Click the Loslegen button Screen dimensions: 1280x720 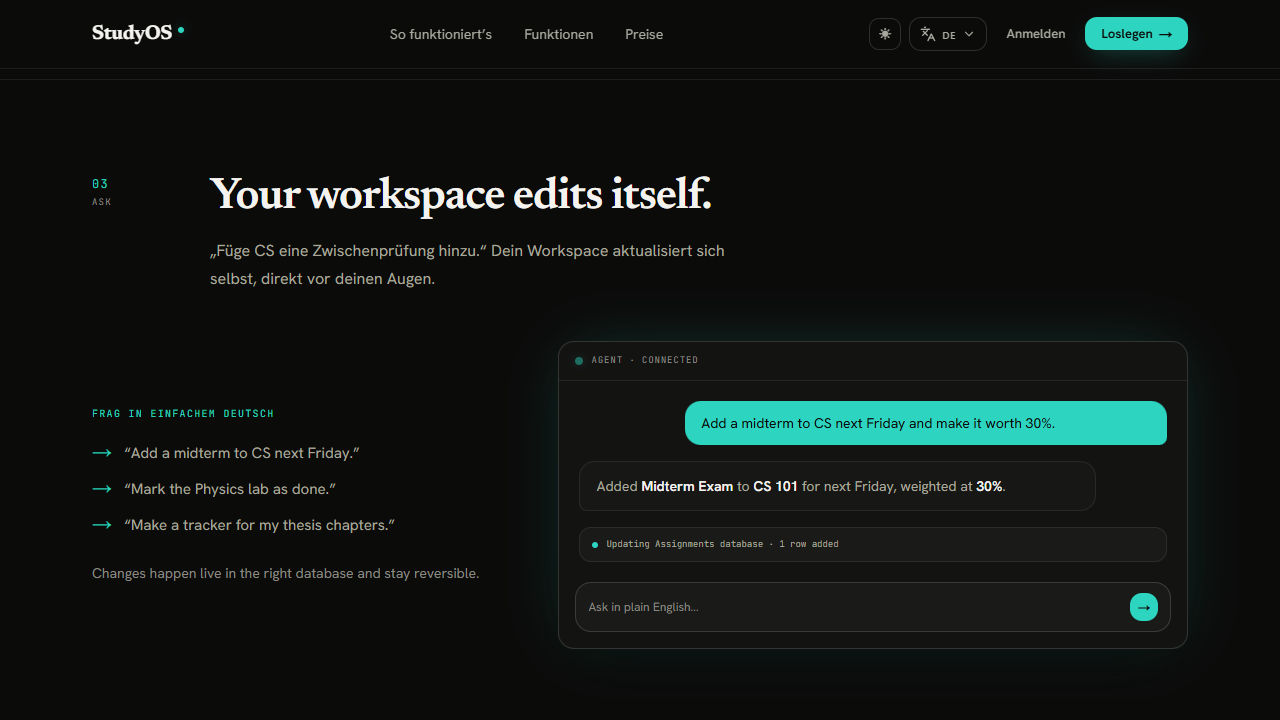coord(1136,33)
